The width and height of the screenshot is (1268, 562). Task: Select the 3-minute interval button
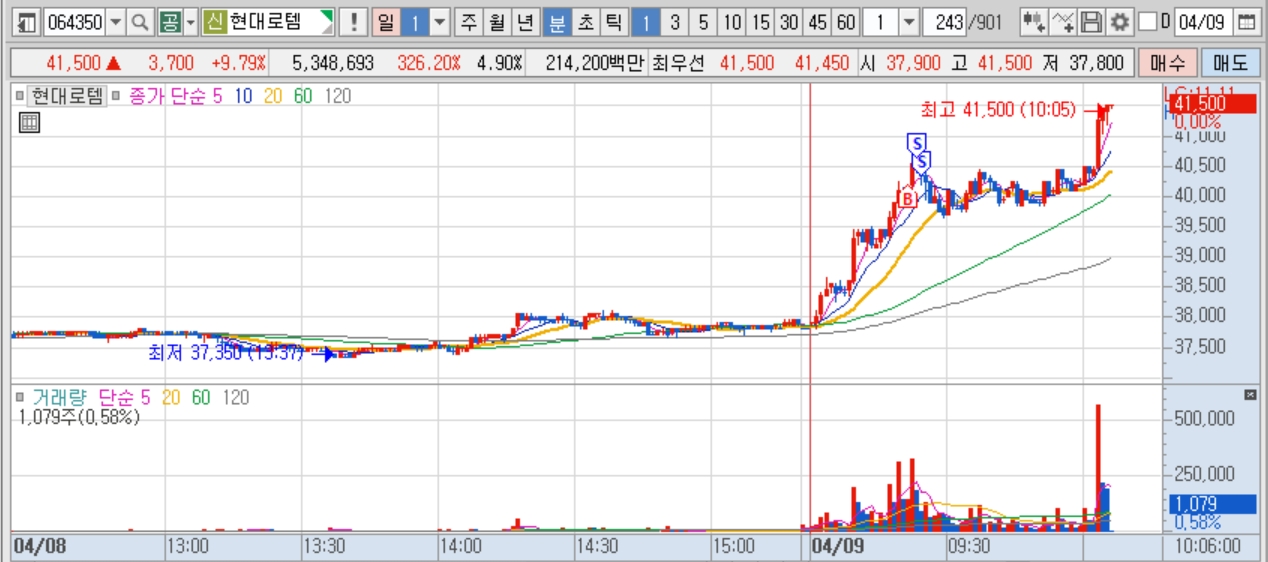point(676,21)
